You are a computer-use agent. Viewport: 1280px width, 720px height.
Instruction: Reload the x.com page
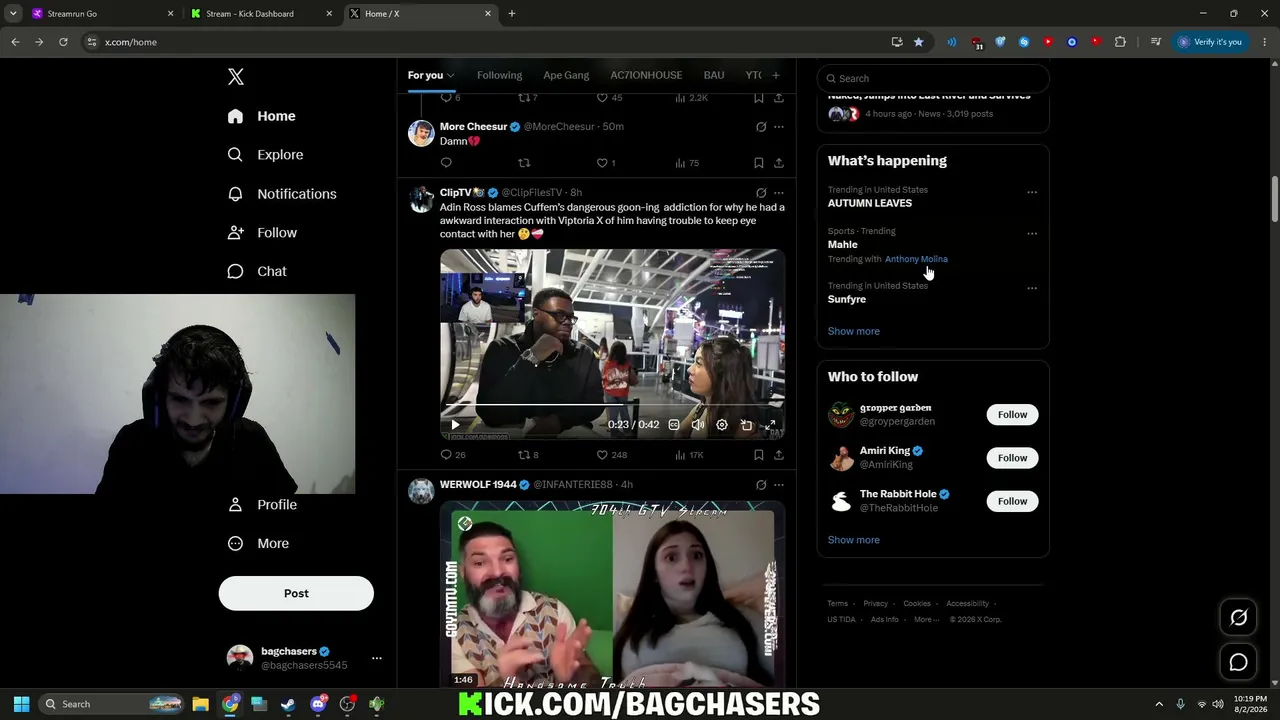click(x=63, y=42)
